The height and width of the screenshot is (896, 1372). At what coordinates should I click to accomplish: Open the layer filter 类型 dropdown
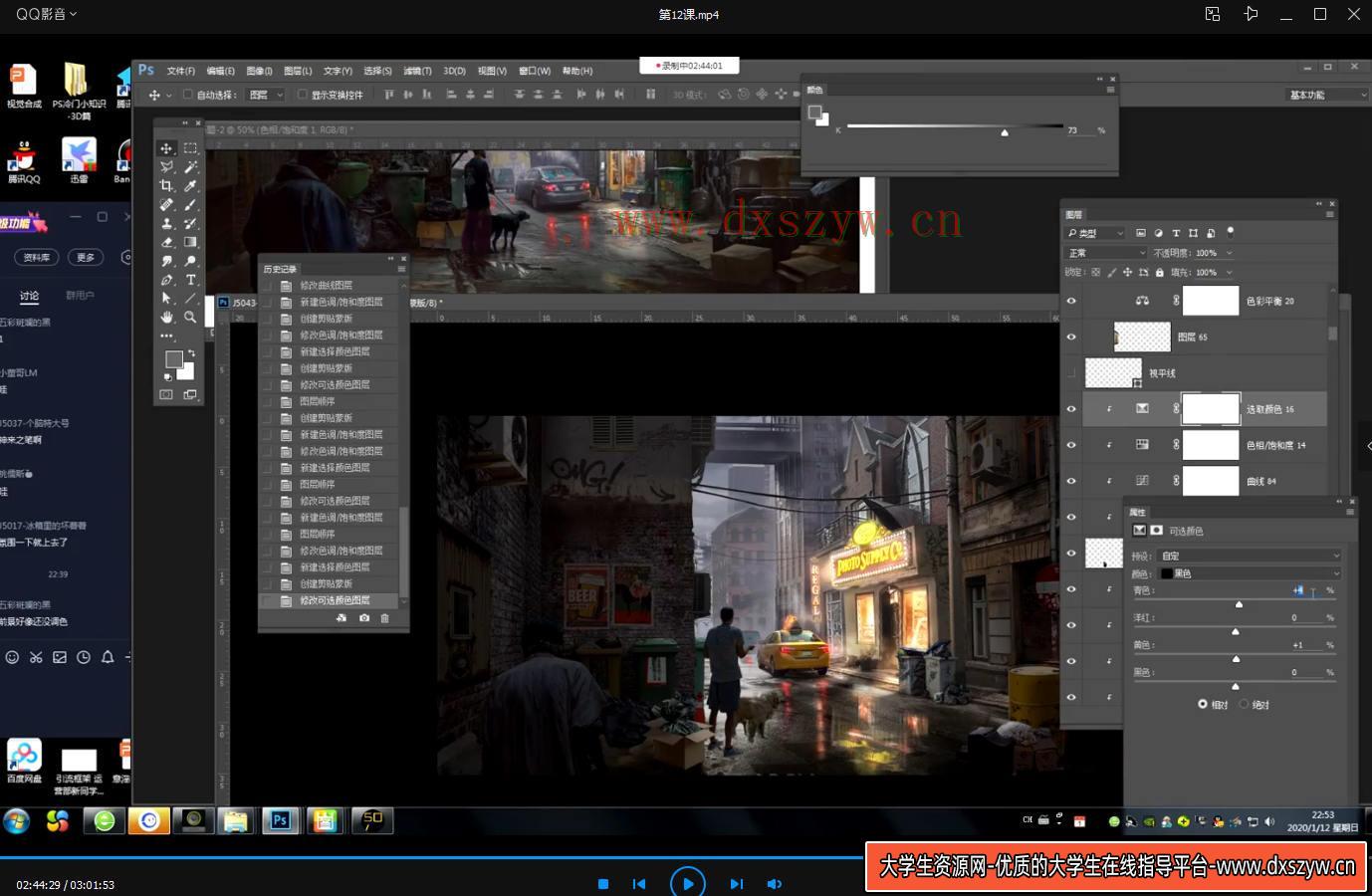(x=1095, y=233)
